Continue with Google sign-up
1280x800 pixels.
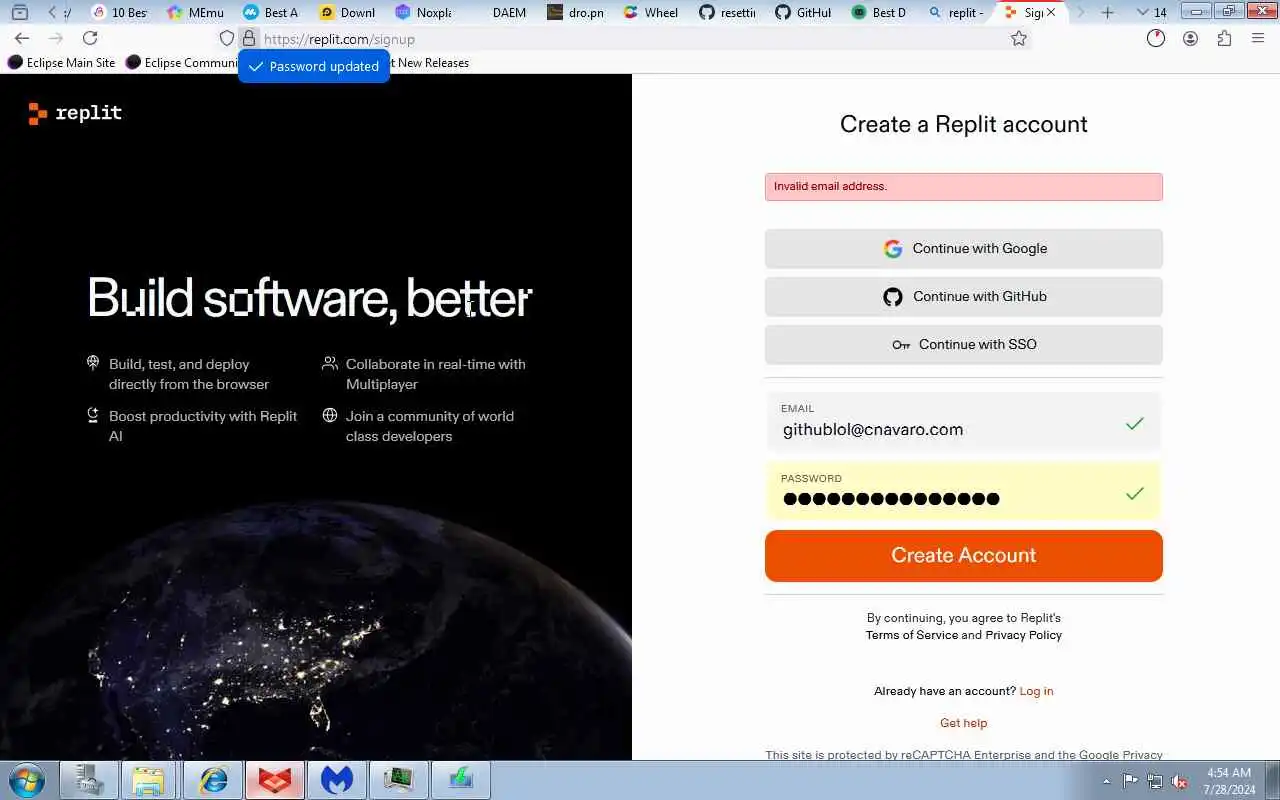[963, 249]
